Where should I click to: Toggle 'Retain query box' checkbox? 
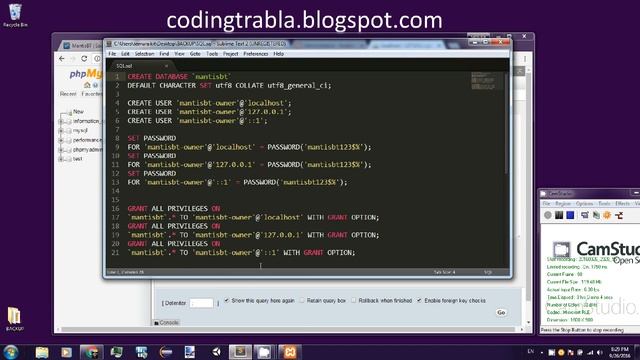302,300
